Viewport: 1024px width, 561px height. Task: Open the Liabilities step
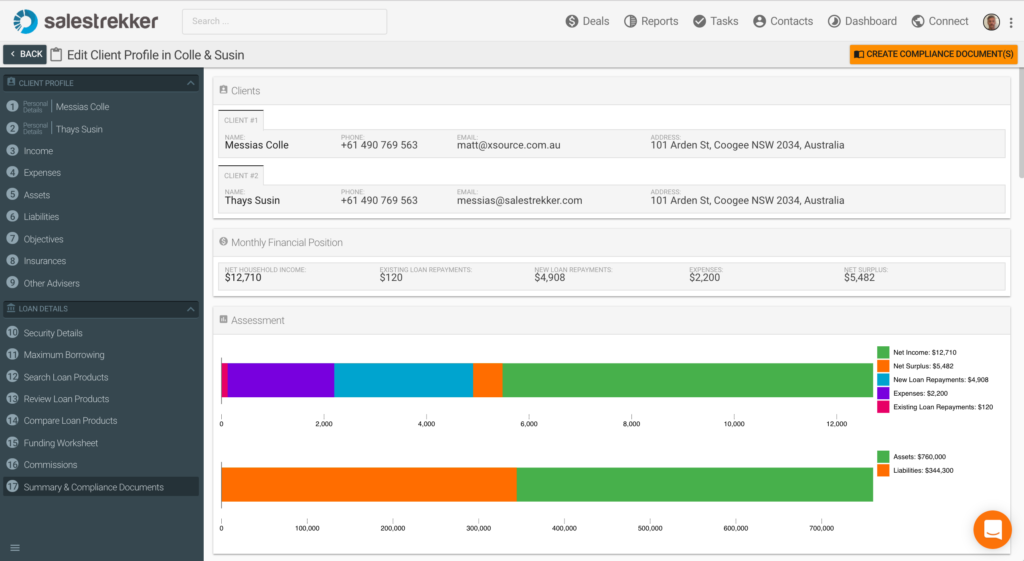(101, 217)
